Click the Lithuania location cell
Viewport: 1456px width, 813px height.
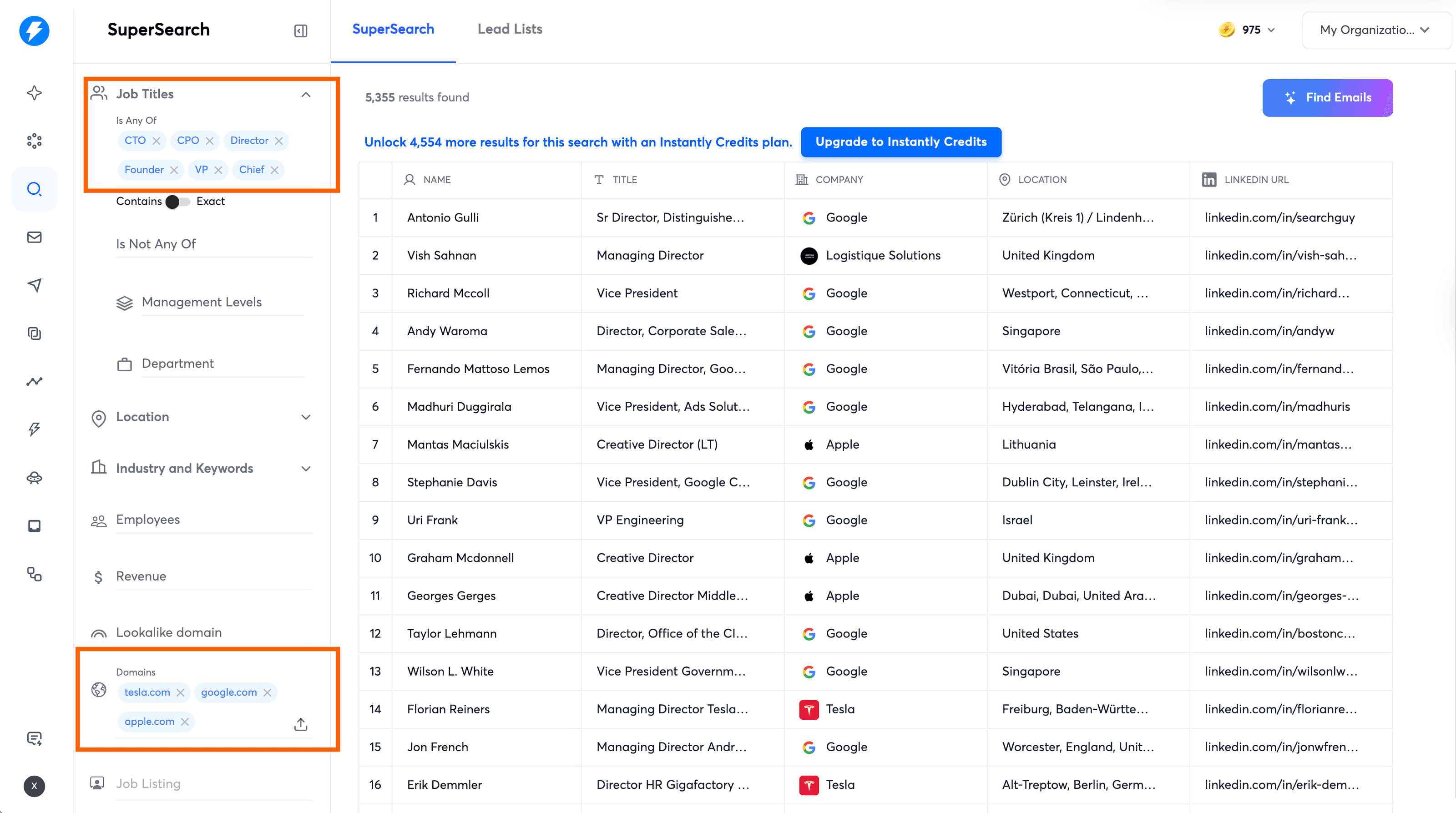tap(1088, 444)
